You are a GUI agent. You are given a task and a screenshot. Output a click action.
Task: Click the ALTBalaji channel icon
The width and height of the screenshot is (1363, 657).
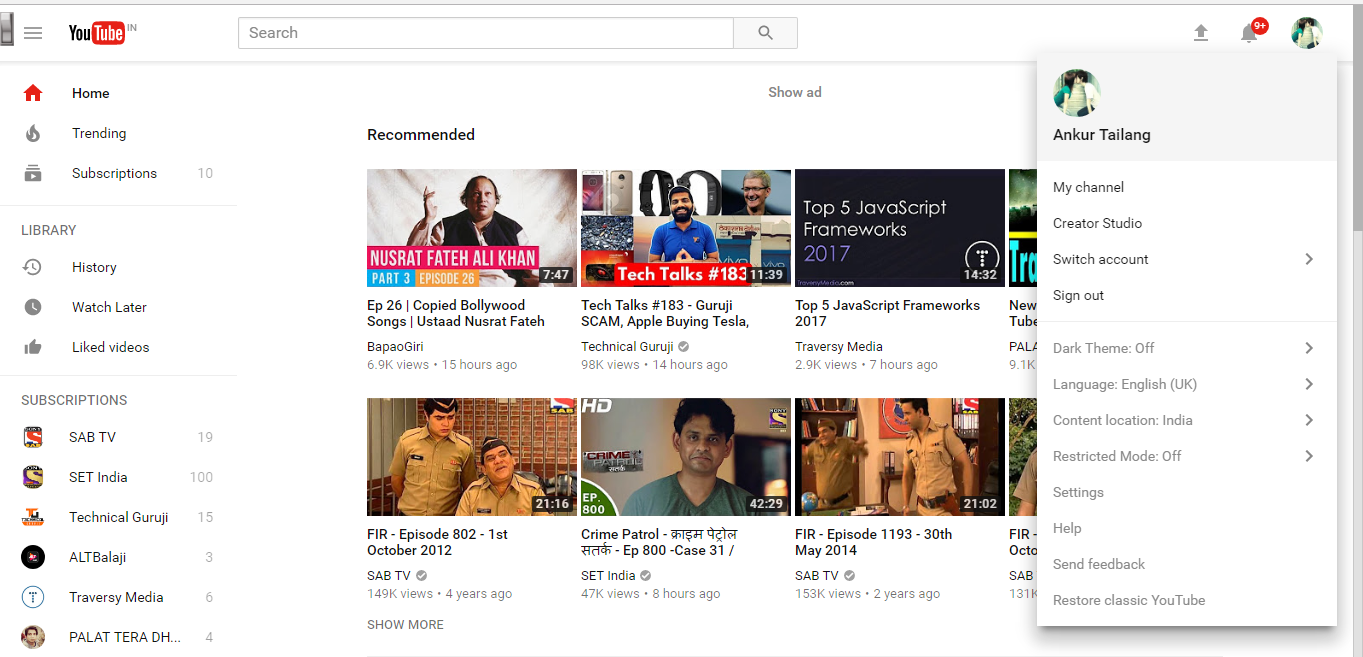(33, 557)
